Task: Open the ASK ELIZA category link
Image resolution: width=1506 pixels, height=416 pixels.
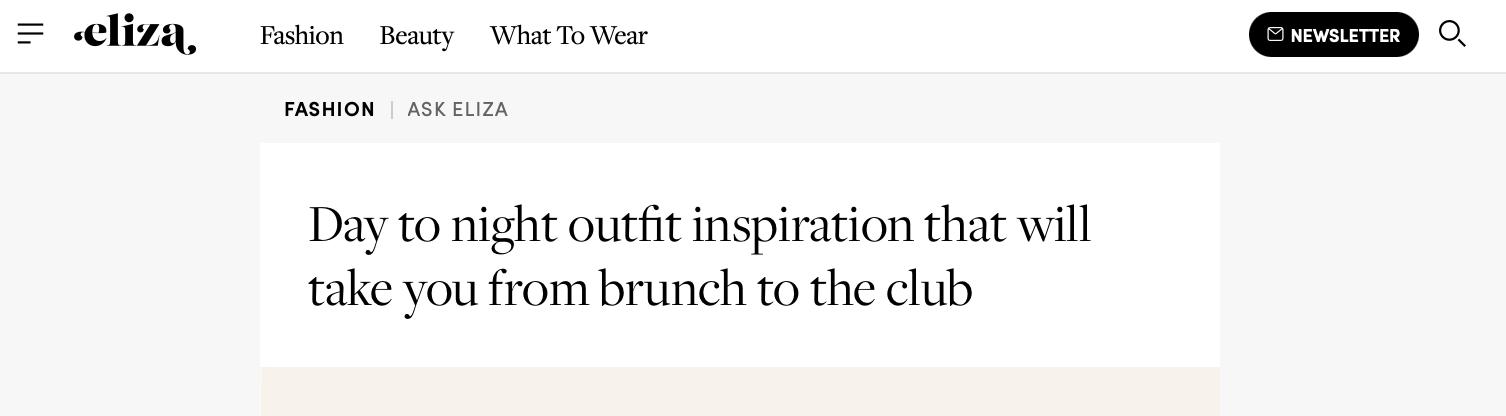Action: click(x=457, y=110)
